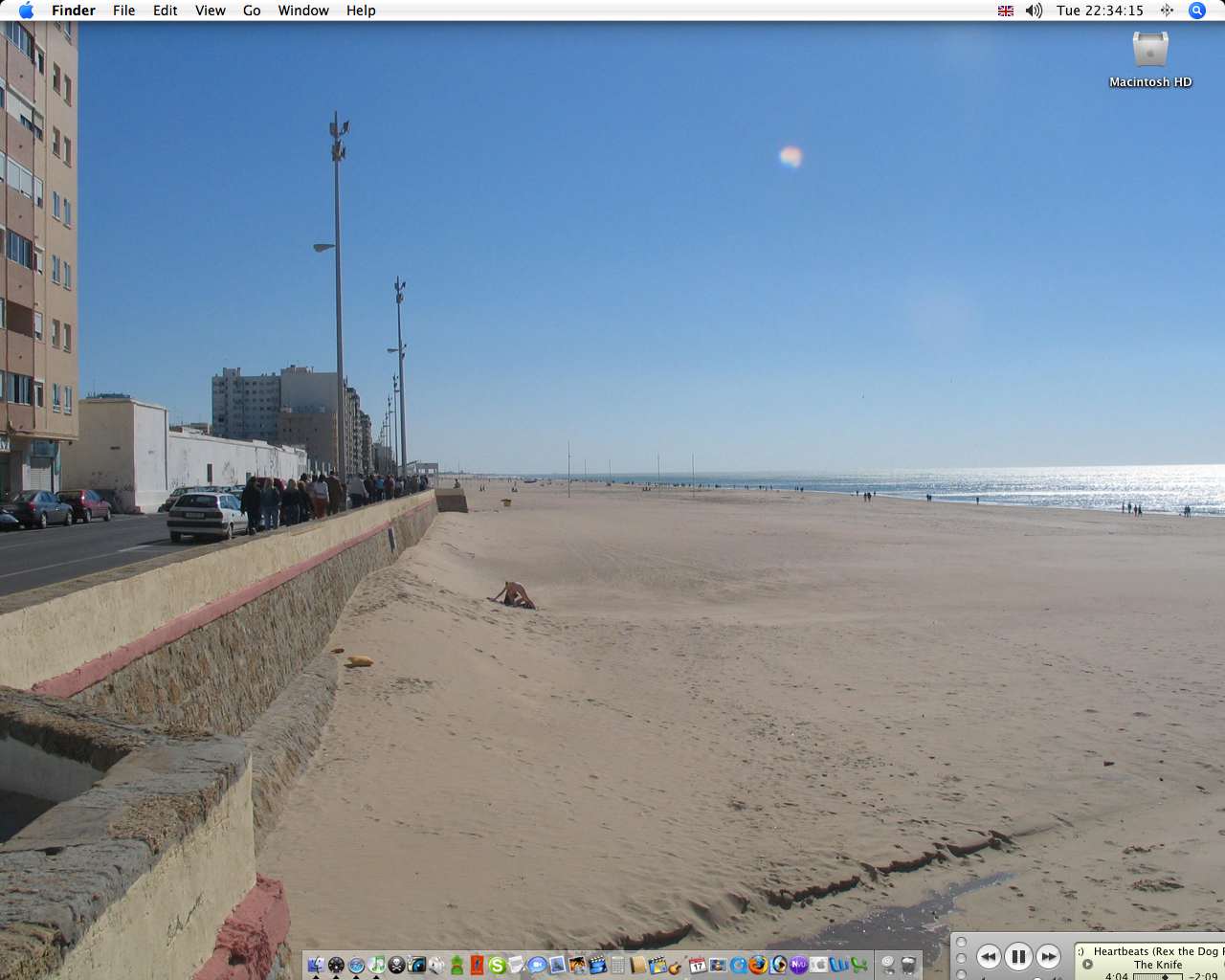Viewport: 1225px width, 980px height.
Task: Open the Edit menu
Action: tap(166, 11)
